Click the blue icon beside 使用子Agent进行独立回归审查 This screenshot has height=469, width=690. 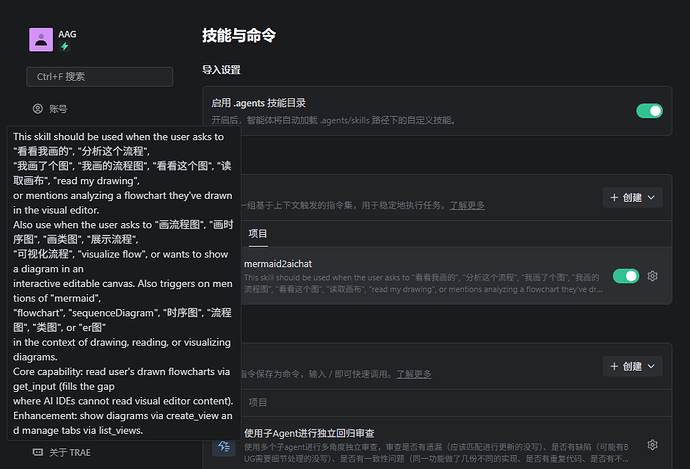click(x=224, y=446)
